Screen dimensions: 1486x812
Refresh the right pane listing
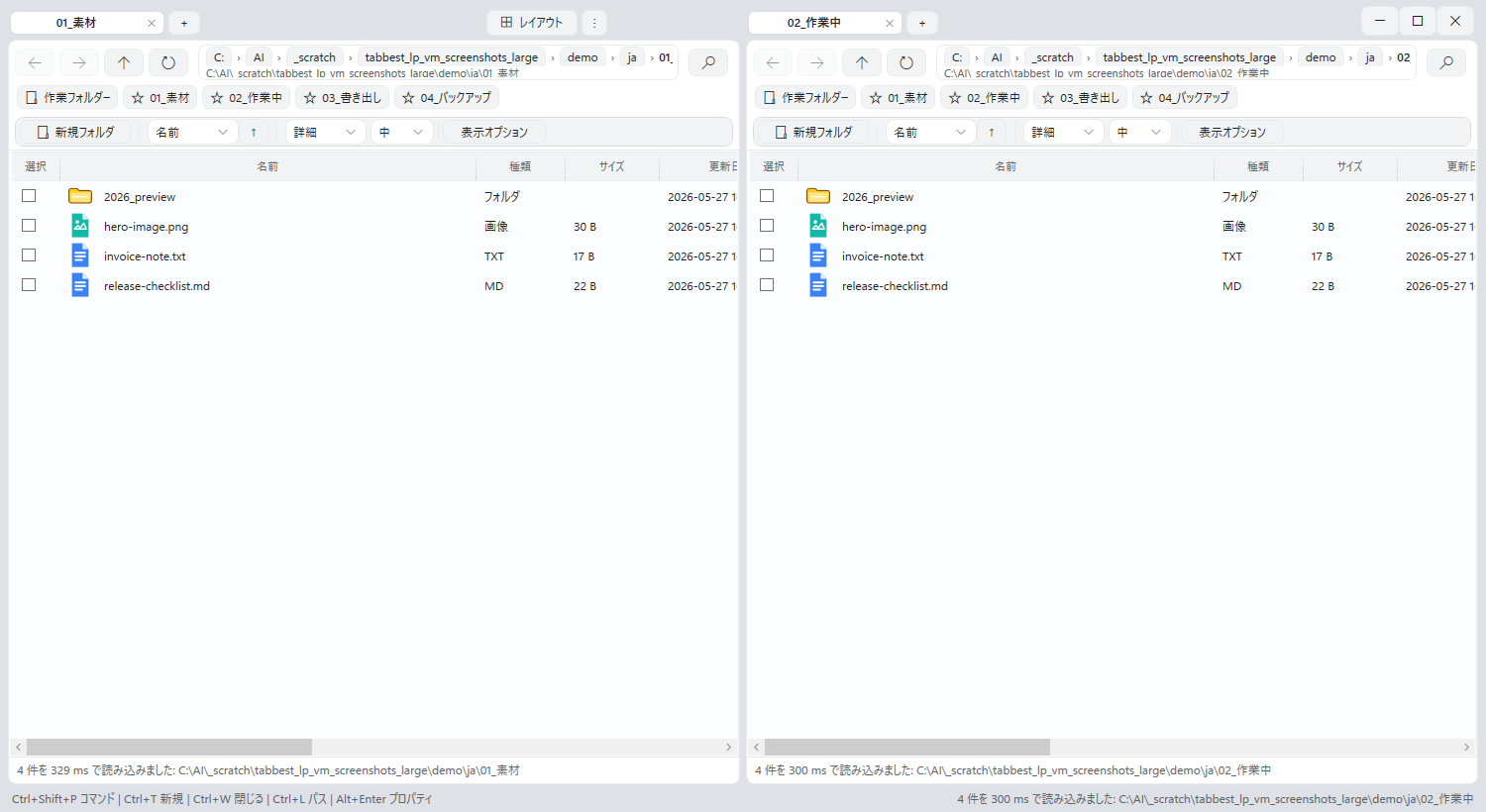click(906, 62)
